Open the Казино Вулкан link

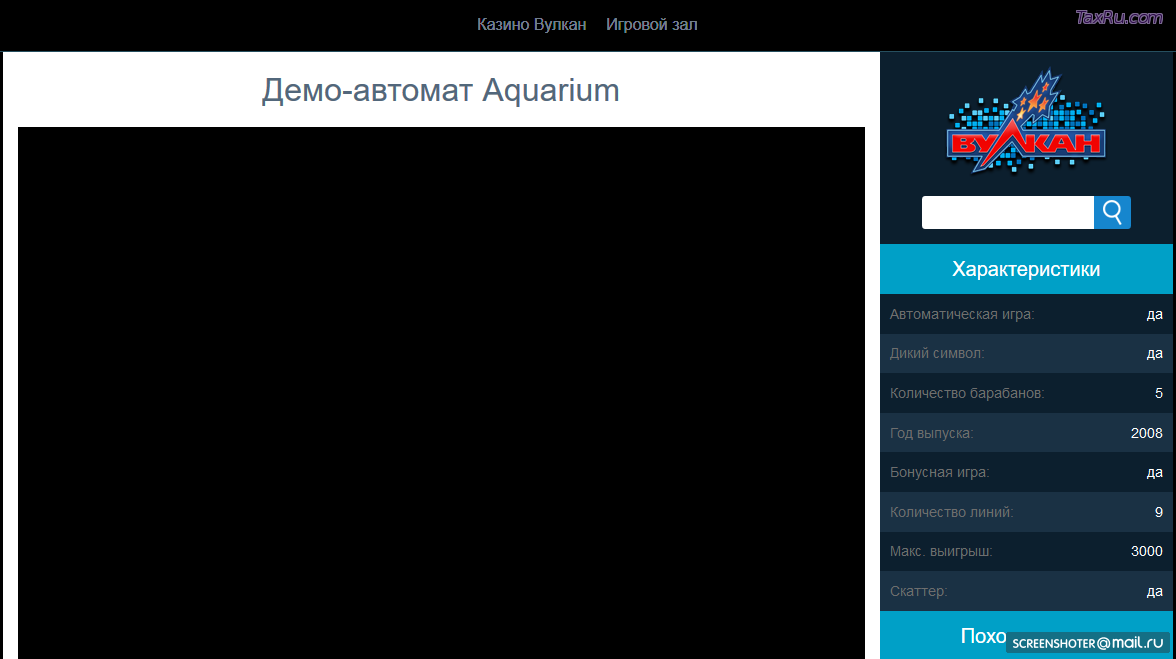pyautogui.click(x=531, y=25)
